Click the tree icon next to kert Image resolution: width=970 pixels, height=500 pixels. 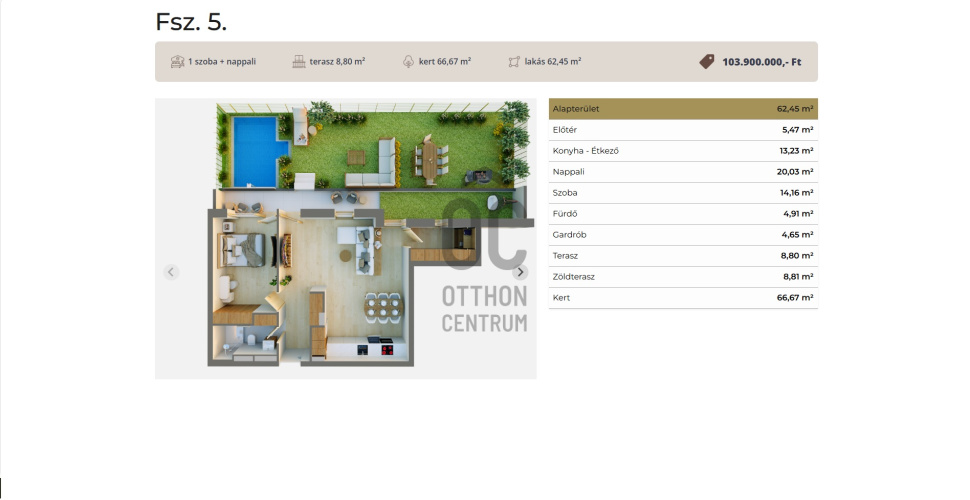coord(408,61)
